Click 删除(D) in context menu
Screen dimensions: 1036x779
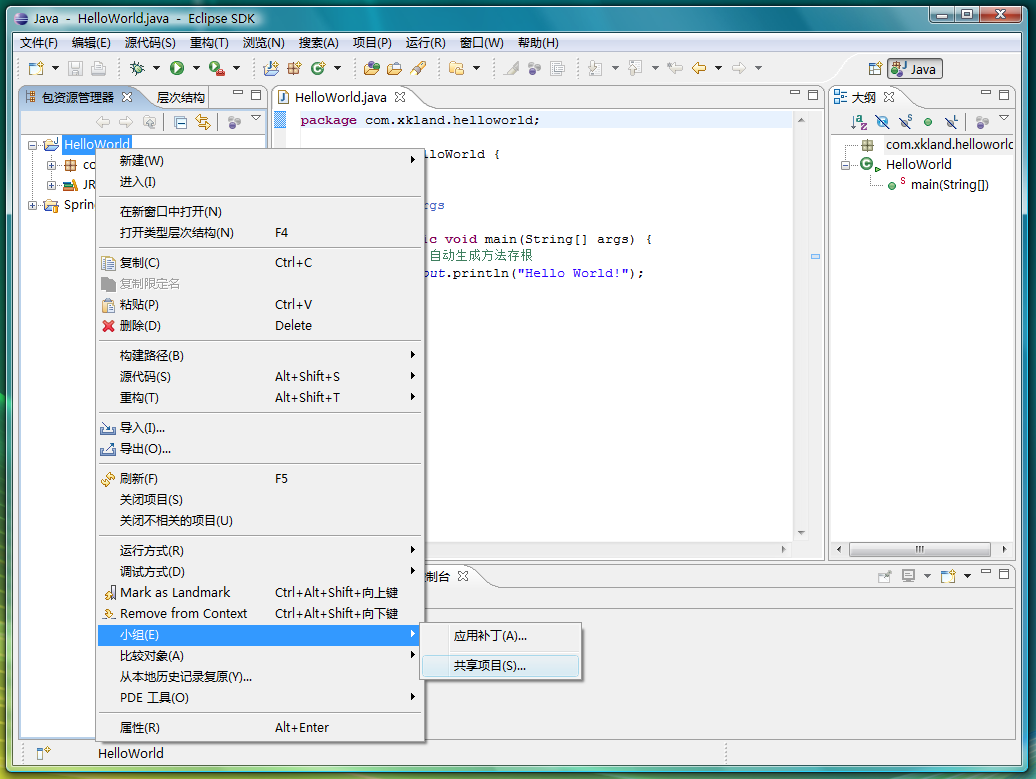pyautogui.click(x=260, y=326)
